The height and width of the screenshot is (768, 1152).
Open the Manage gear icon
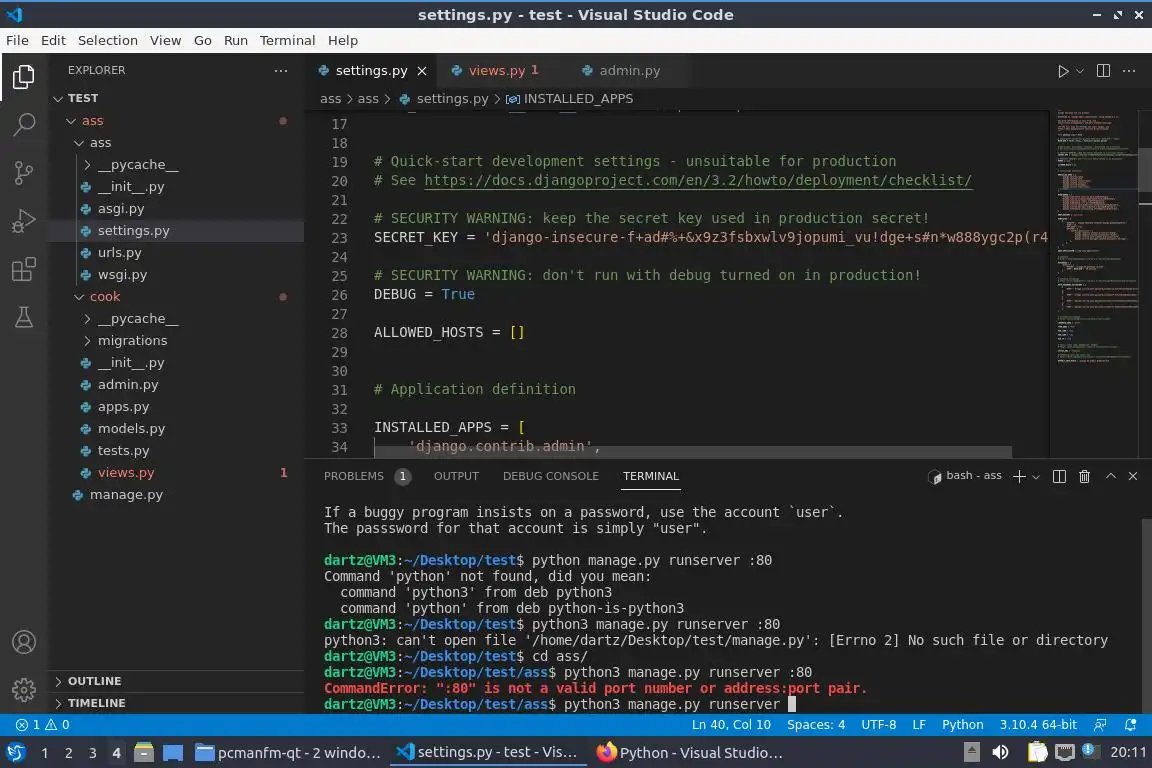coord(24,690)
